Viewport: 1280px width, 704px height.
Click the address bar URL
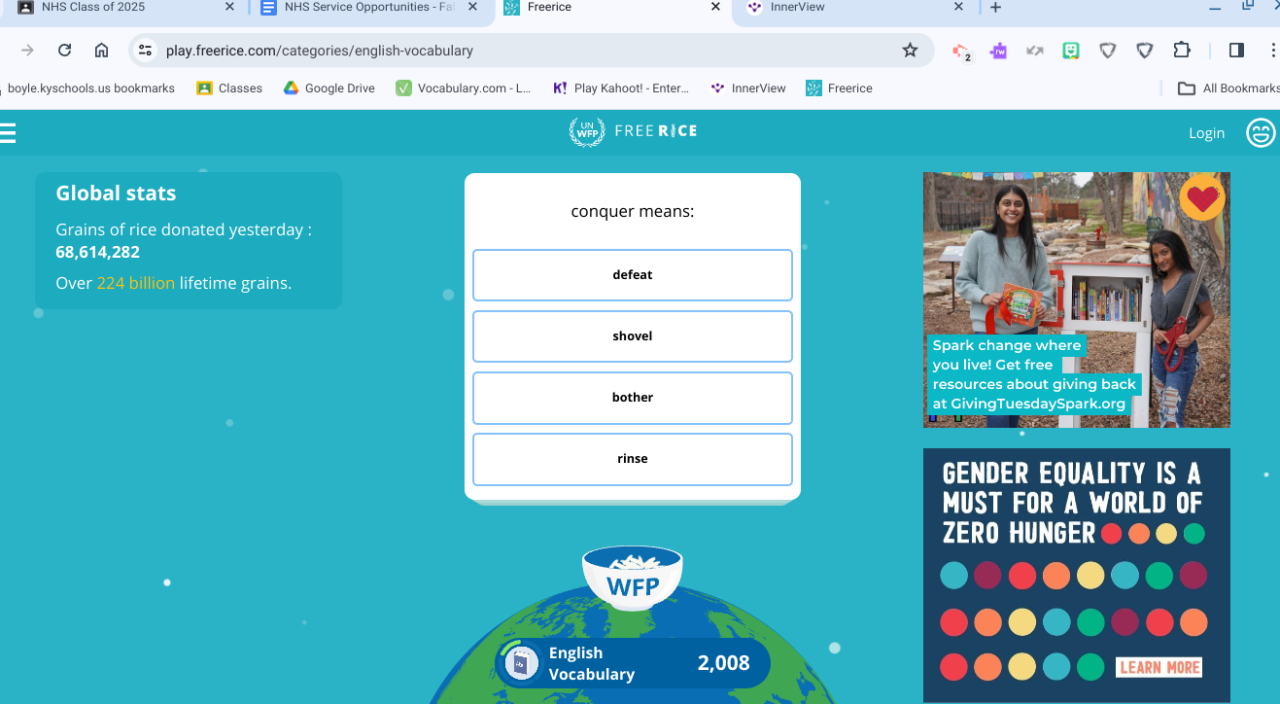[x=320, y=50]
